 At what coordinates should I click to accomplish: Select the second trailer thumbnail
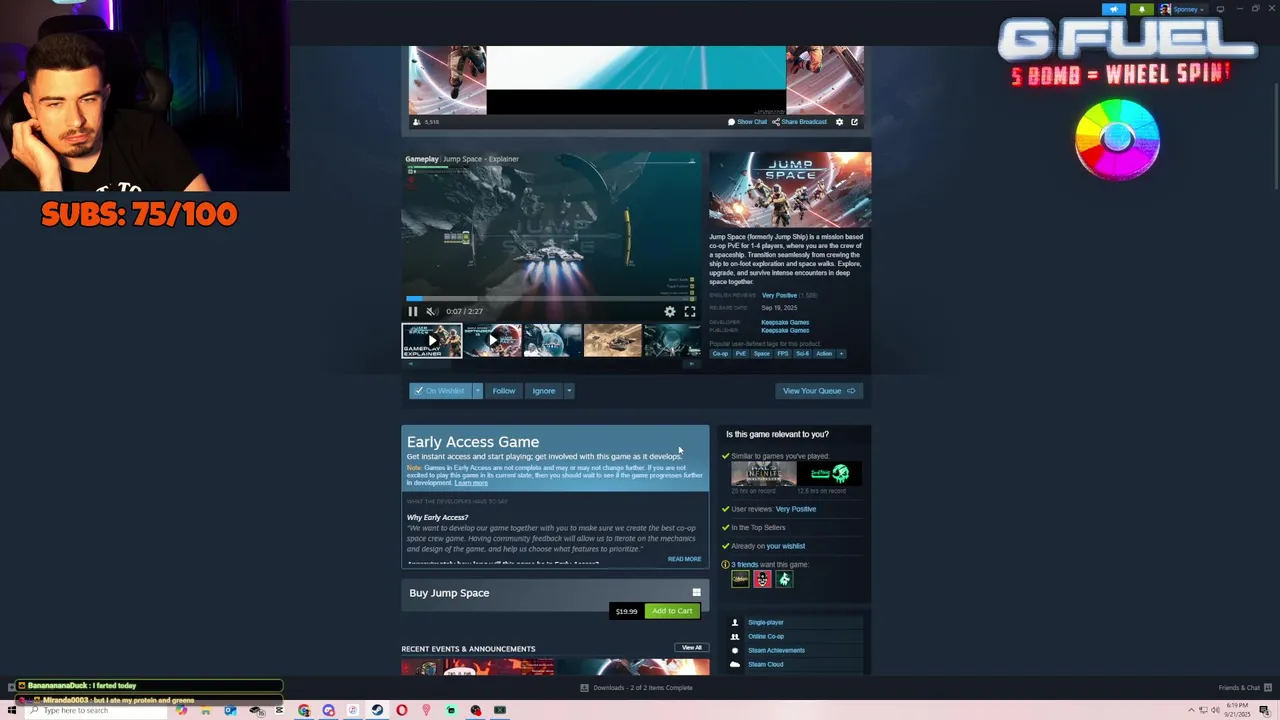click(x=492, y=340)
